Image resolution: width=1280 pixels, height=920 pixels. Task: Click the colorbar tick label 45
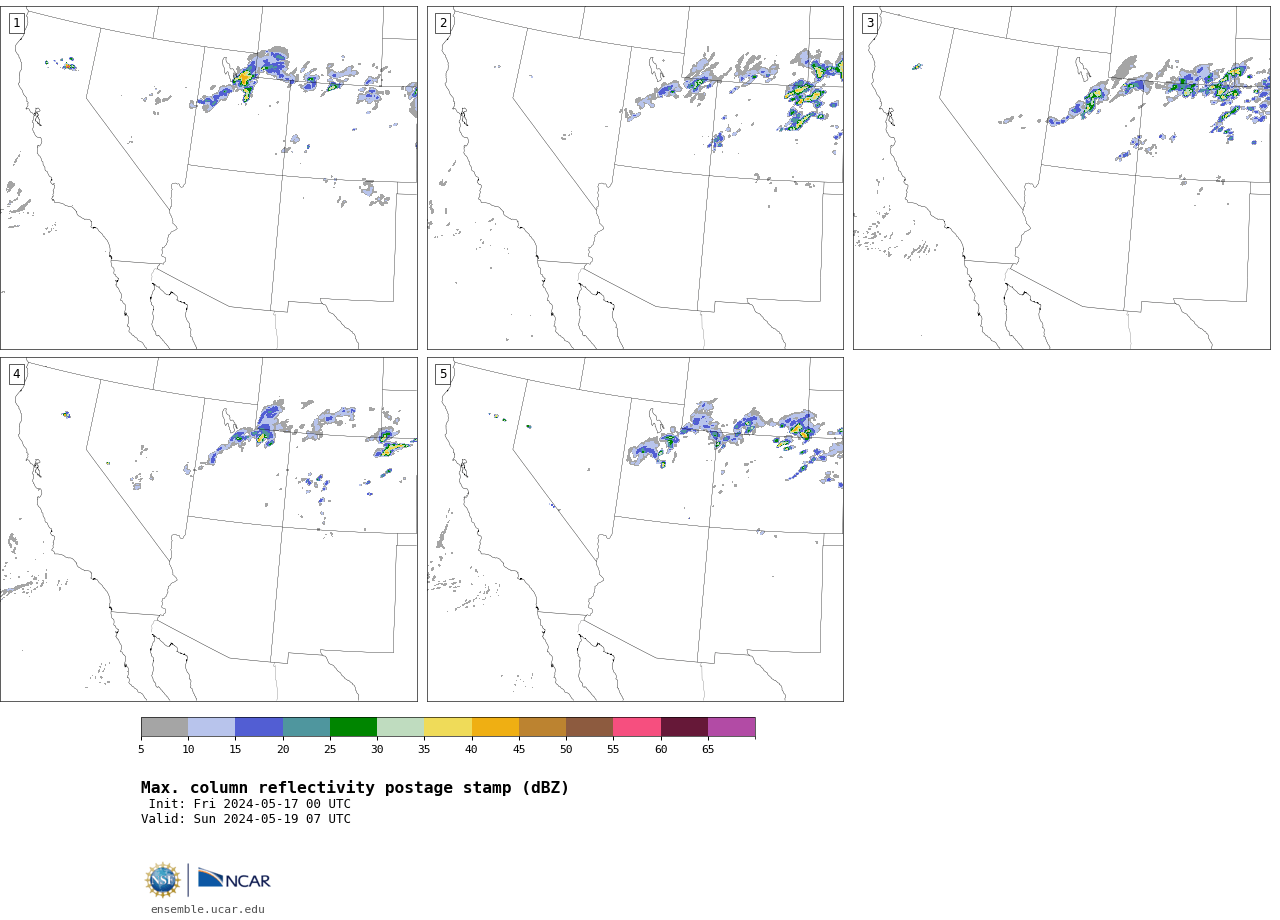[519, 749]
